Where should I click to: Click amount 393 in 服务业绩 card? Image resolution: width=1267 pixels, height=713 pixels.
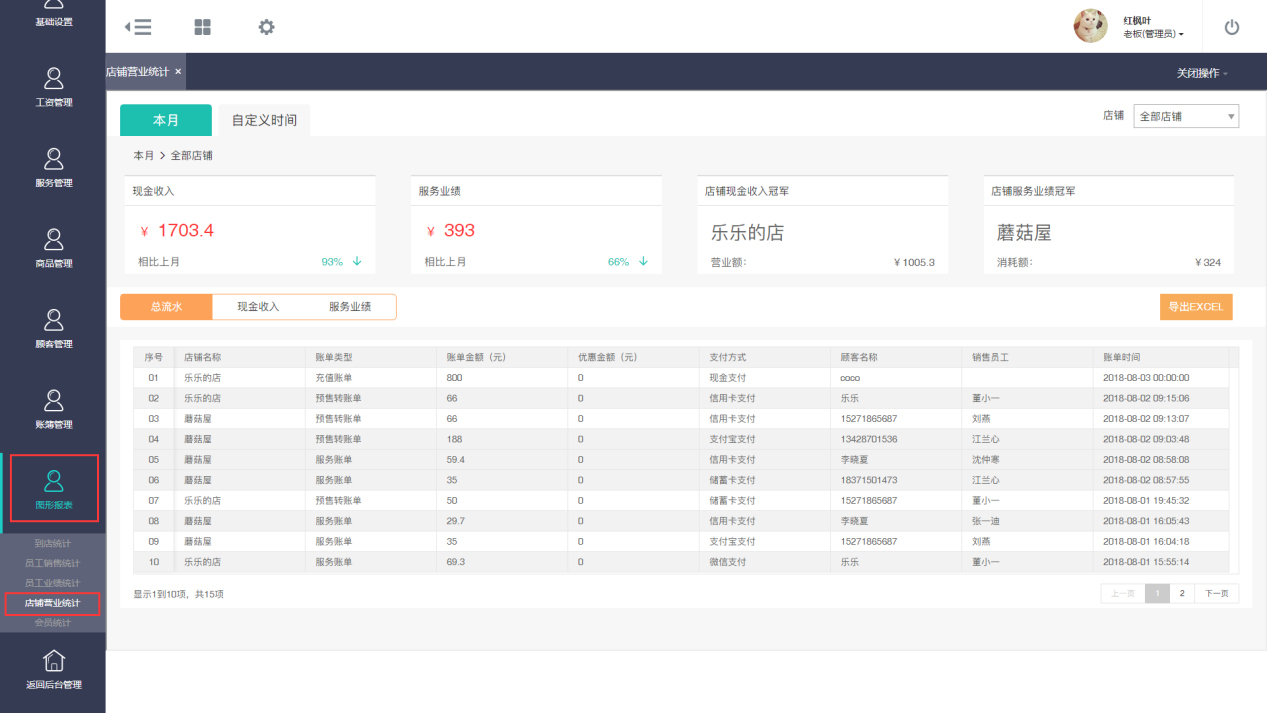click(459, 230)
